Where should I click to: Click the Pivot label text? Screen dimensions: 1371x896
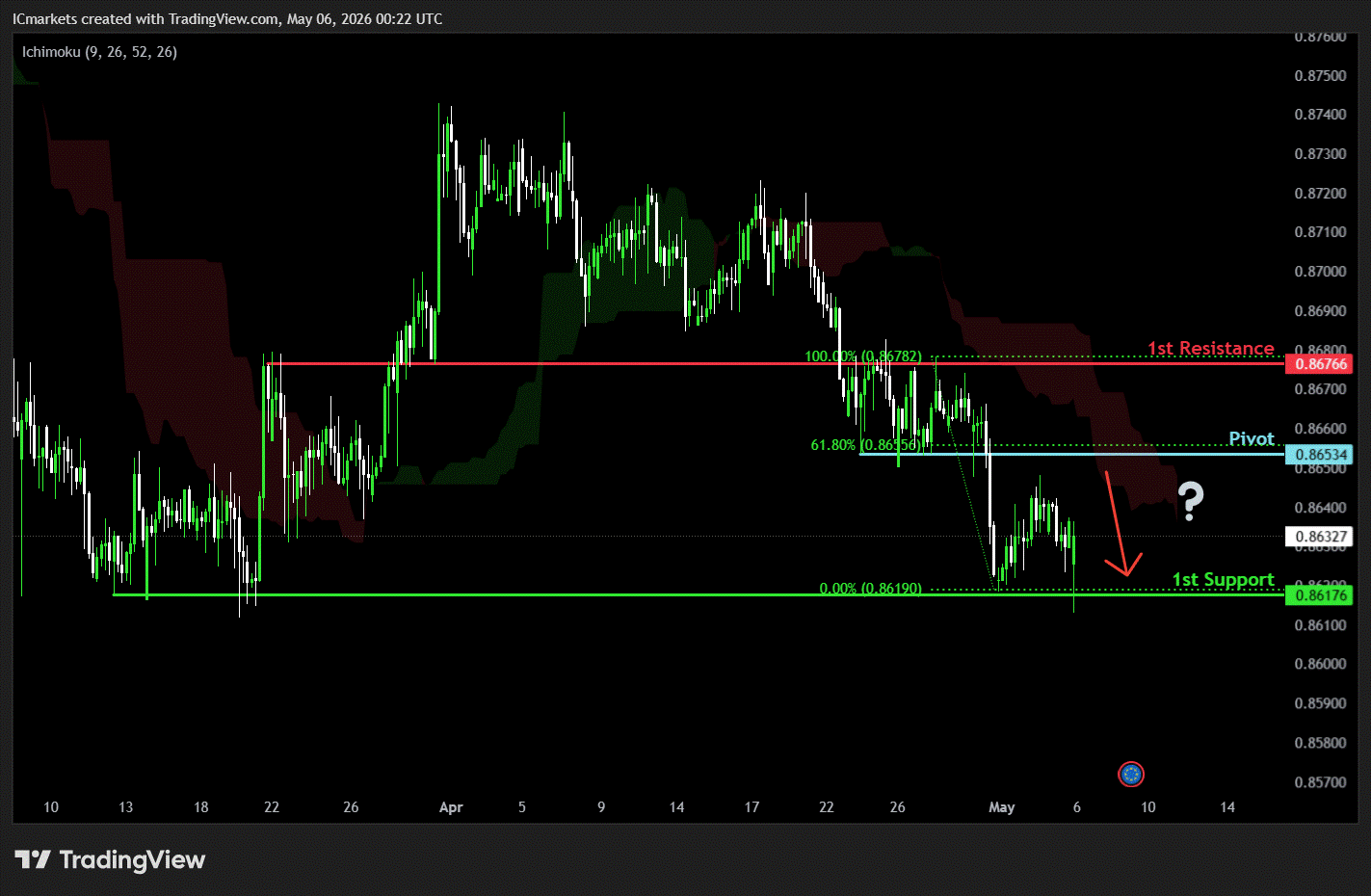pyautogui.click(x=1252, y=438)
